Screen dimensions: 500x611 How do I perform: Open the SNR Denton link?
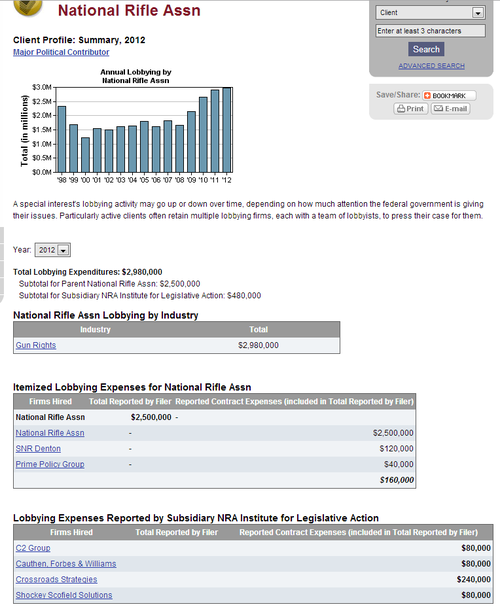(x=38, y=449)
